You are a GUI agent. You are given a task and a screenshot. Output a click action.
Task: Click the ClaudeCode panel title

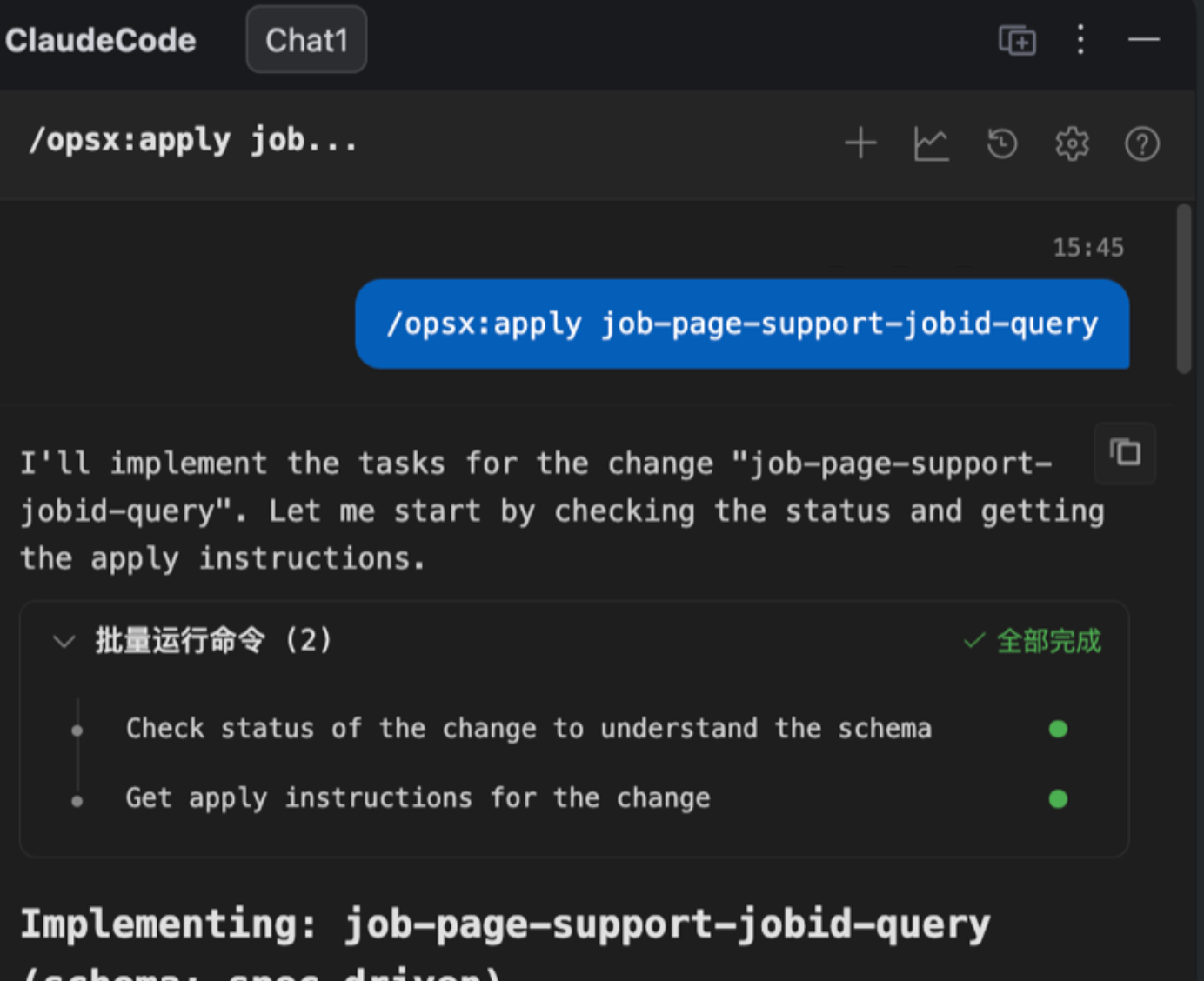[x=101, y=40]
